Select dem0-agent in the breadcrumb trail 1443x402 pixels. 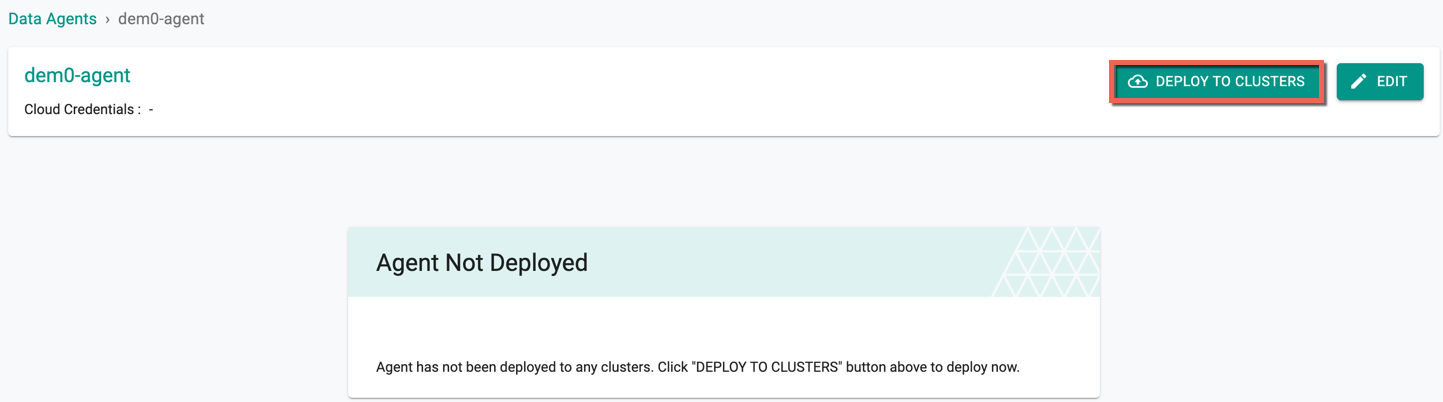click(x=161, y=19)
